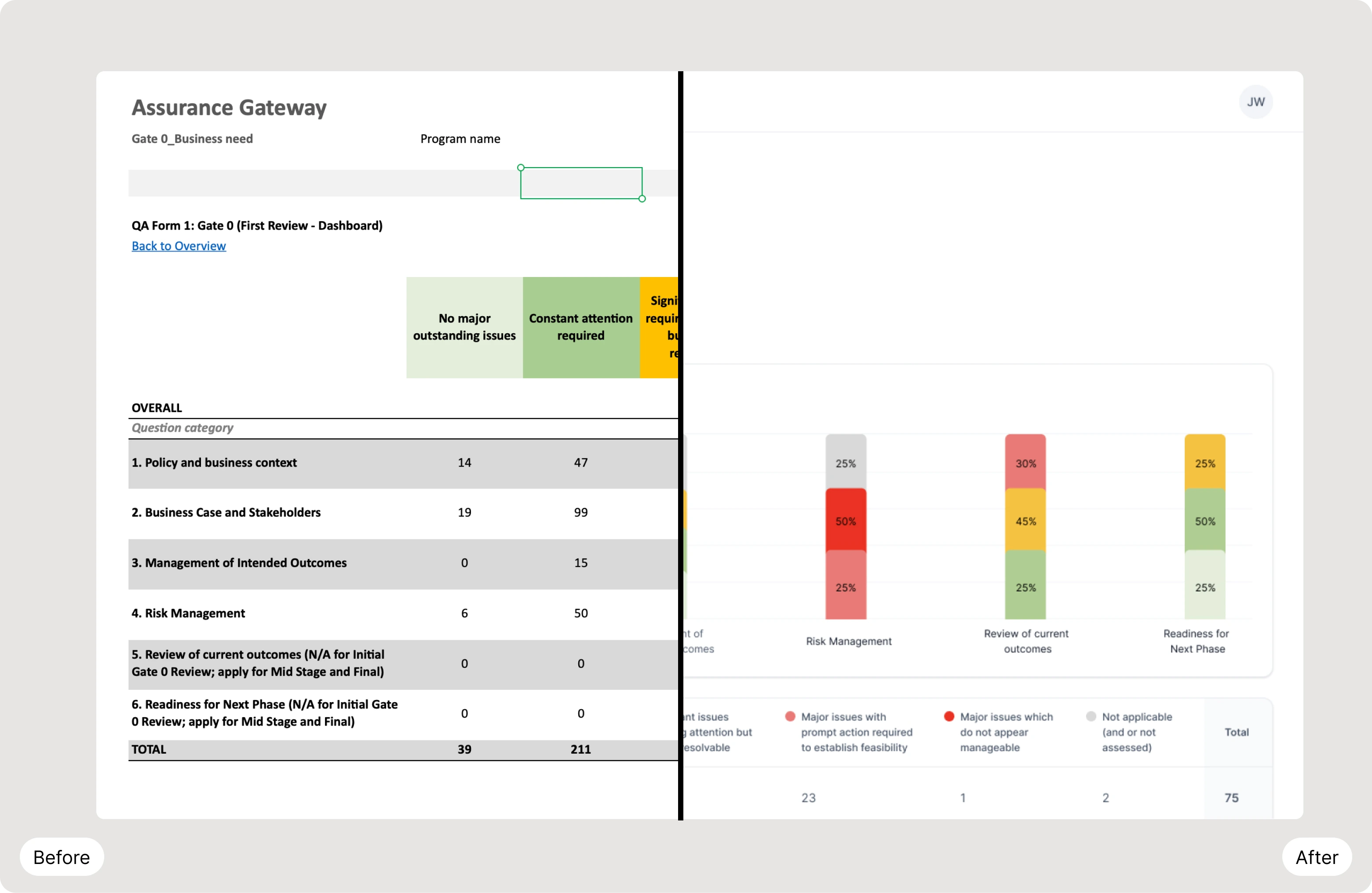Click the 30% segment in Review column
This screenshot has width=1372, height=893.
(1025, 463)
